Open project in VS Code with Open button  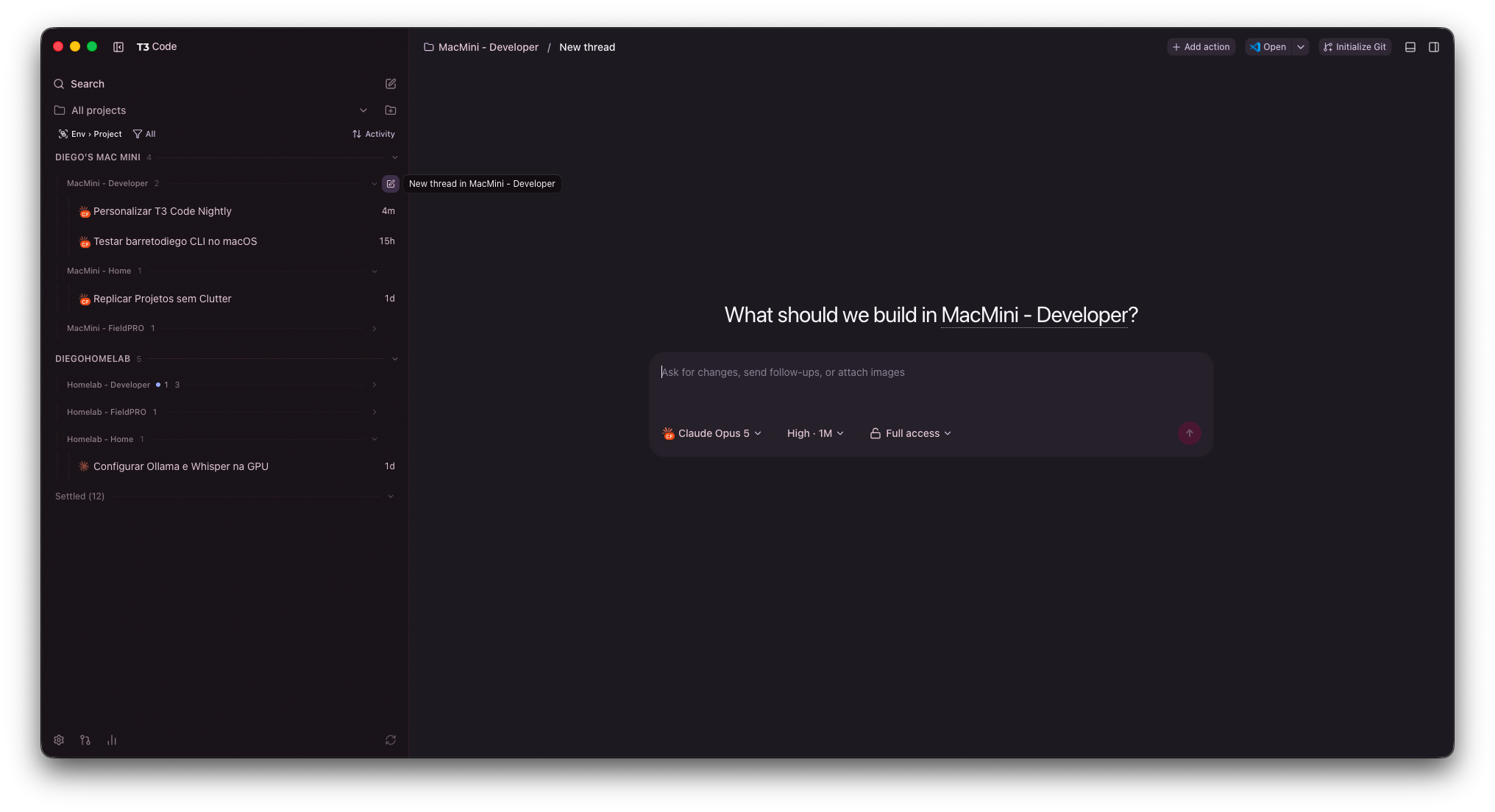point(1269,47)
